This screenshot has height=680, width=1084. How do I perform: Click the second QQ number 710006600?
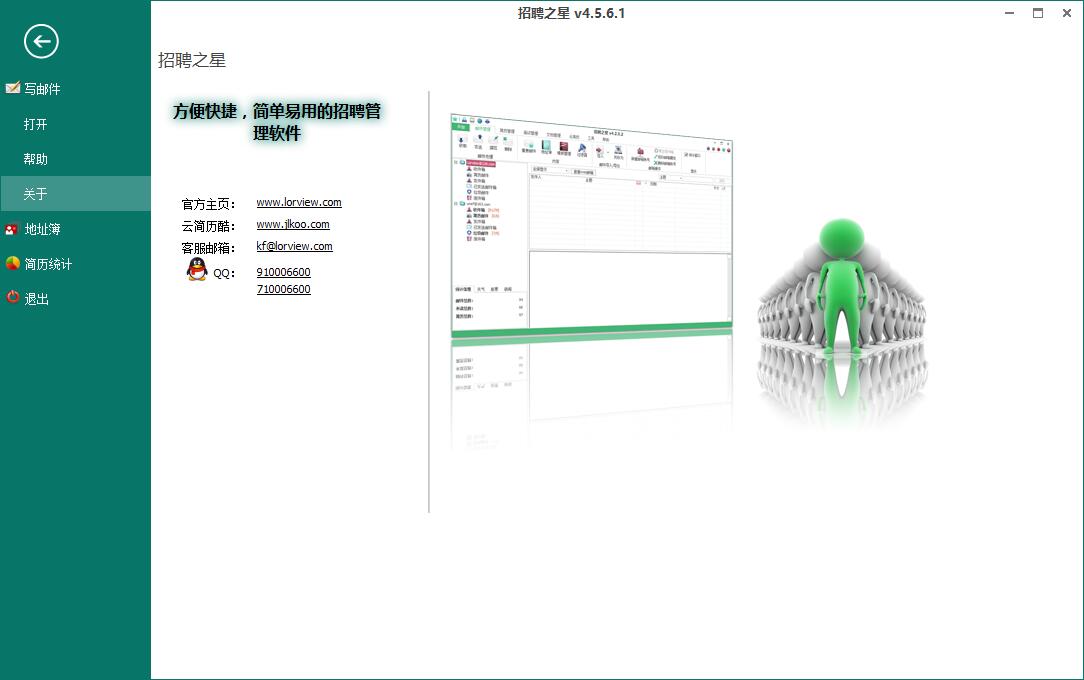click(x=283, y=289)
